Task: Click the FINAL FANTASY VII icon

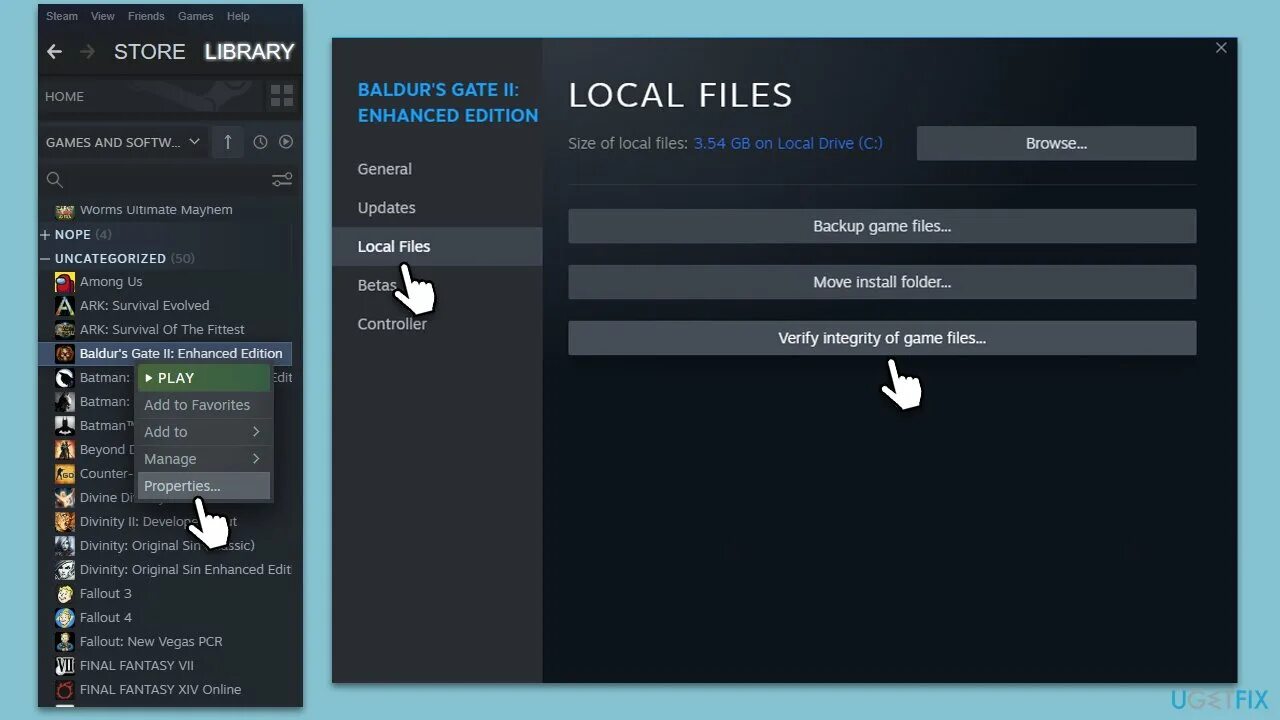Action: coord(65,666)
